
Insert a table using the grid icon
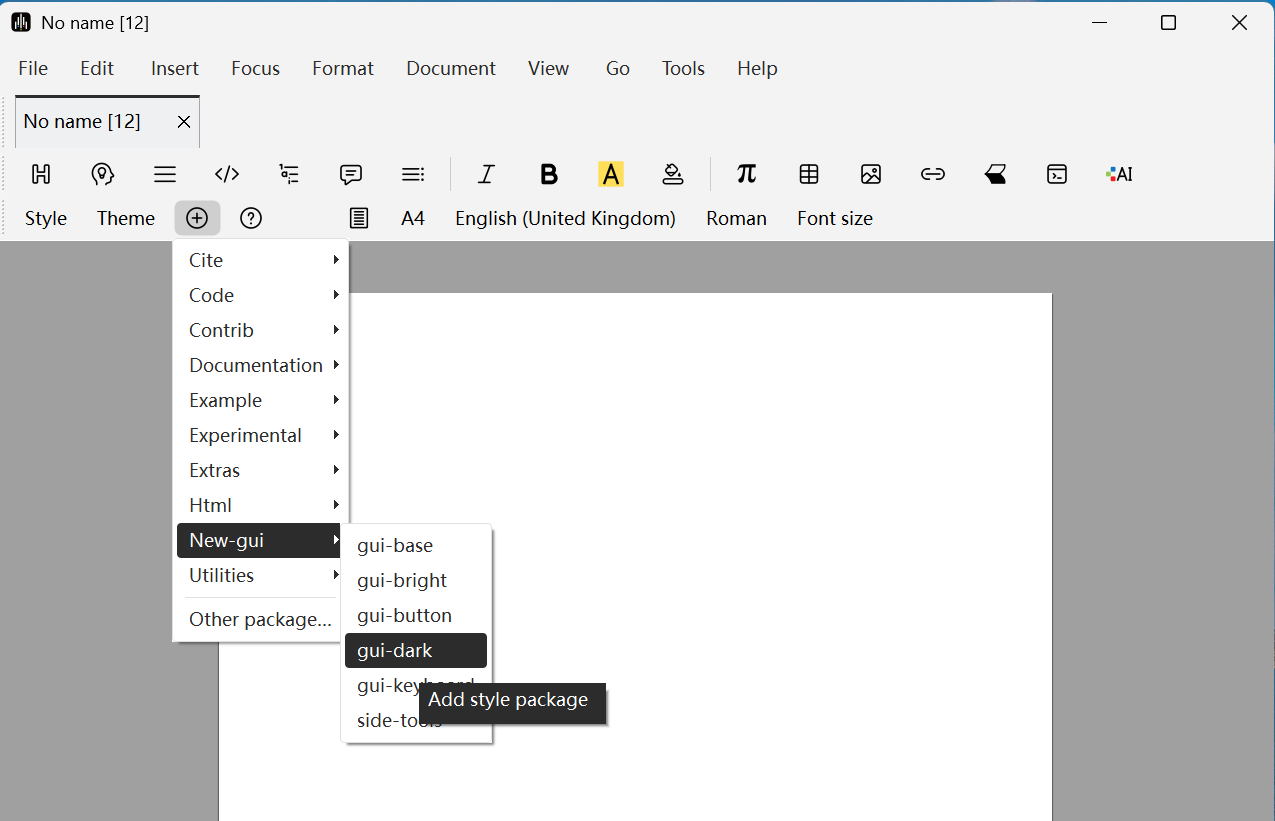click(x=809, y=174)
